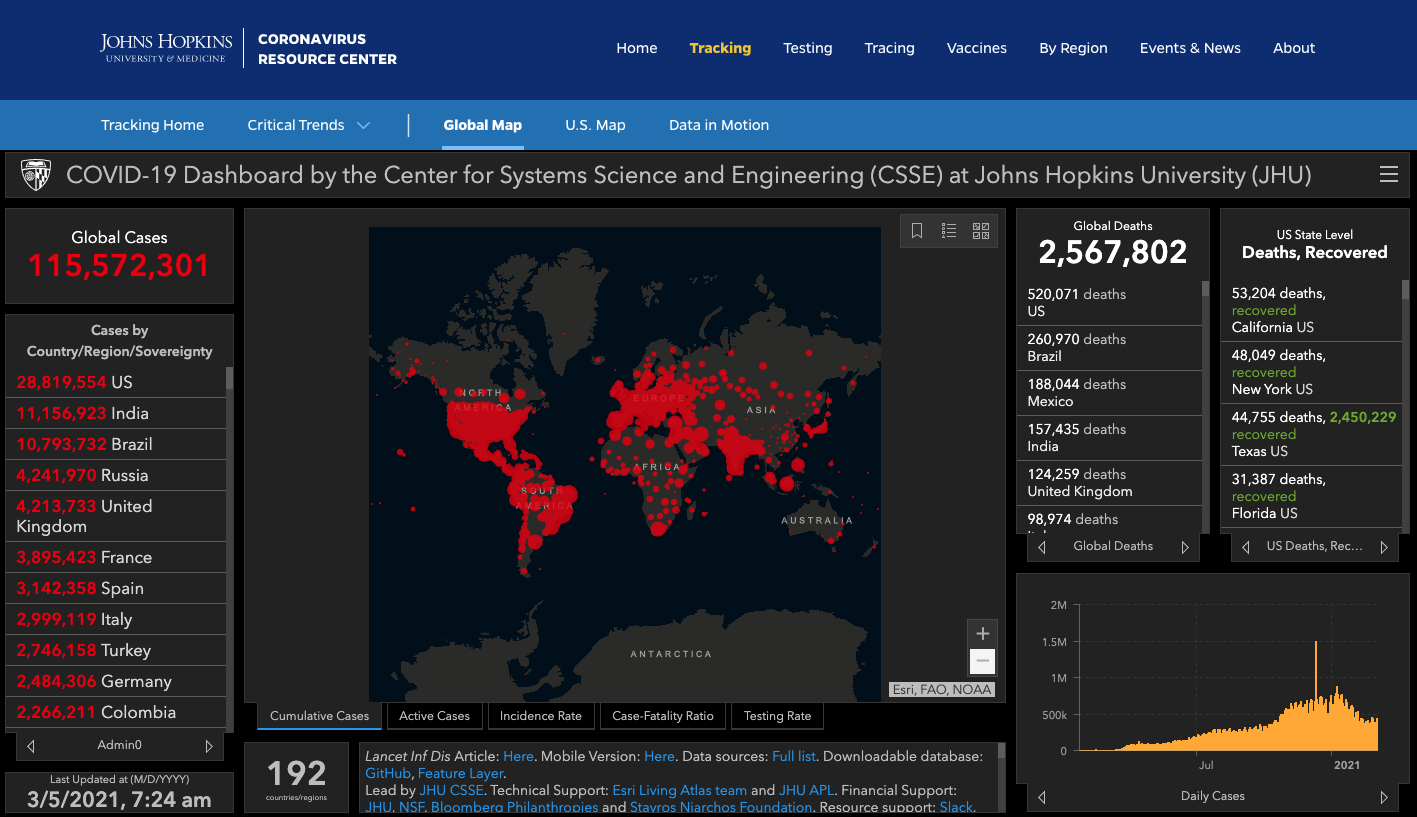
Task: Open the U.S. Map page
Action: pyautogui.click(x=595, y=125)
